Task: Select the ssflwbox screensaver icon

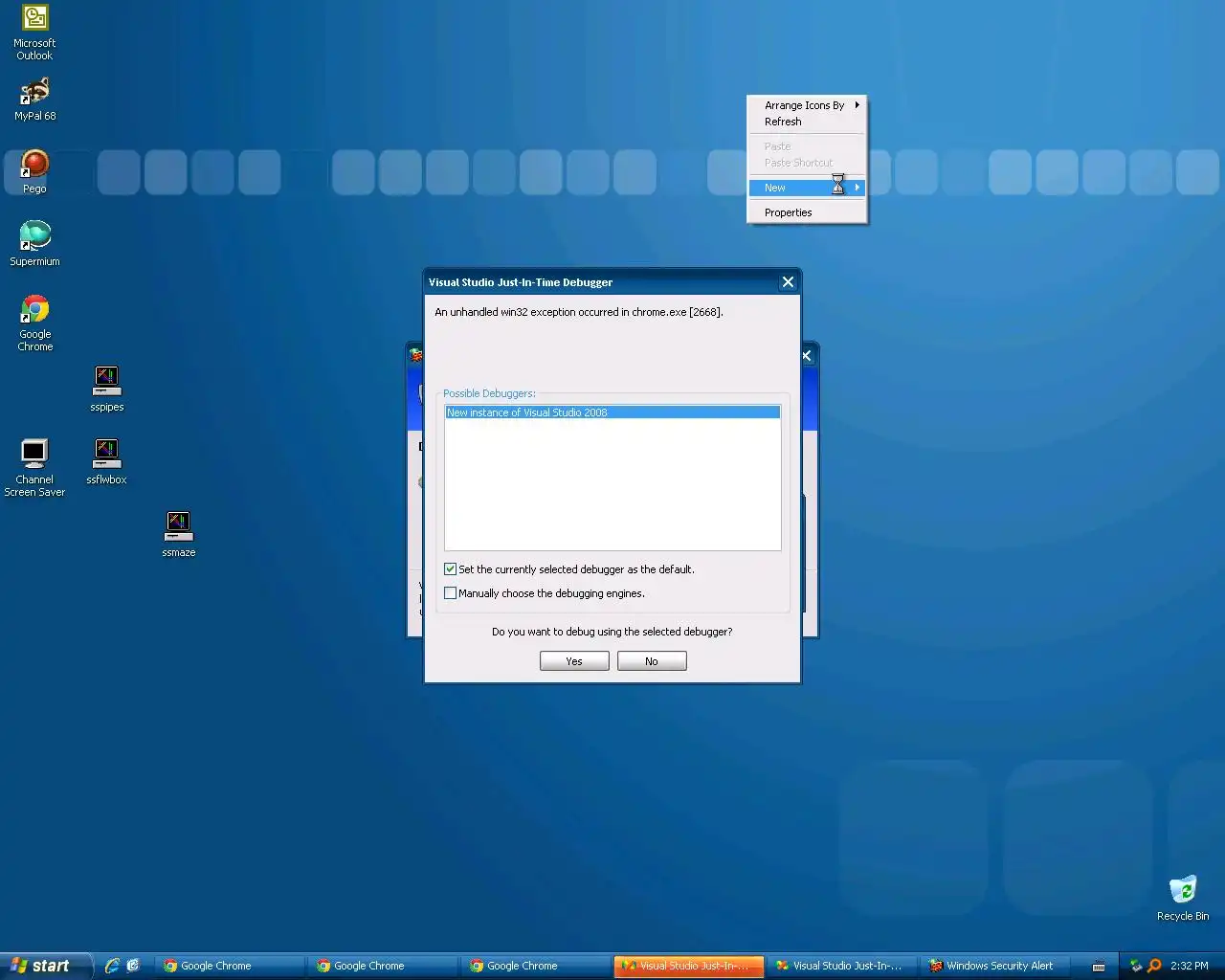Action: point(106,462)
